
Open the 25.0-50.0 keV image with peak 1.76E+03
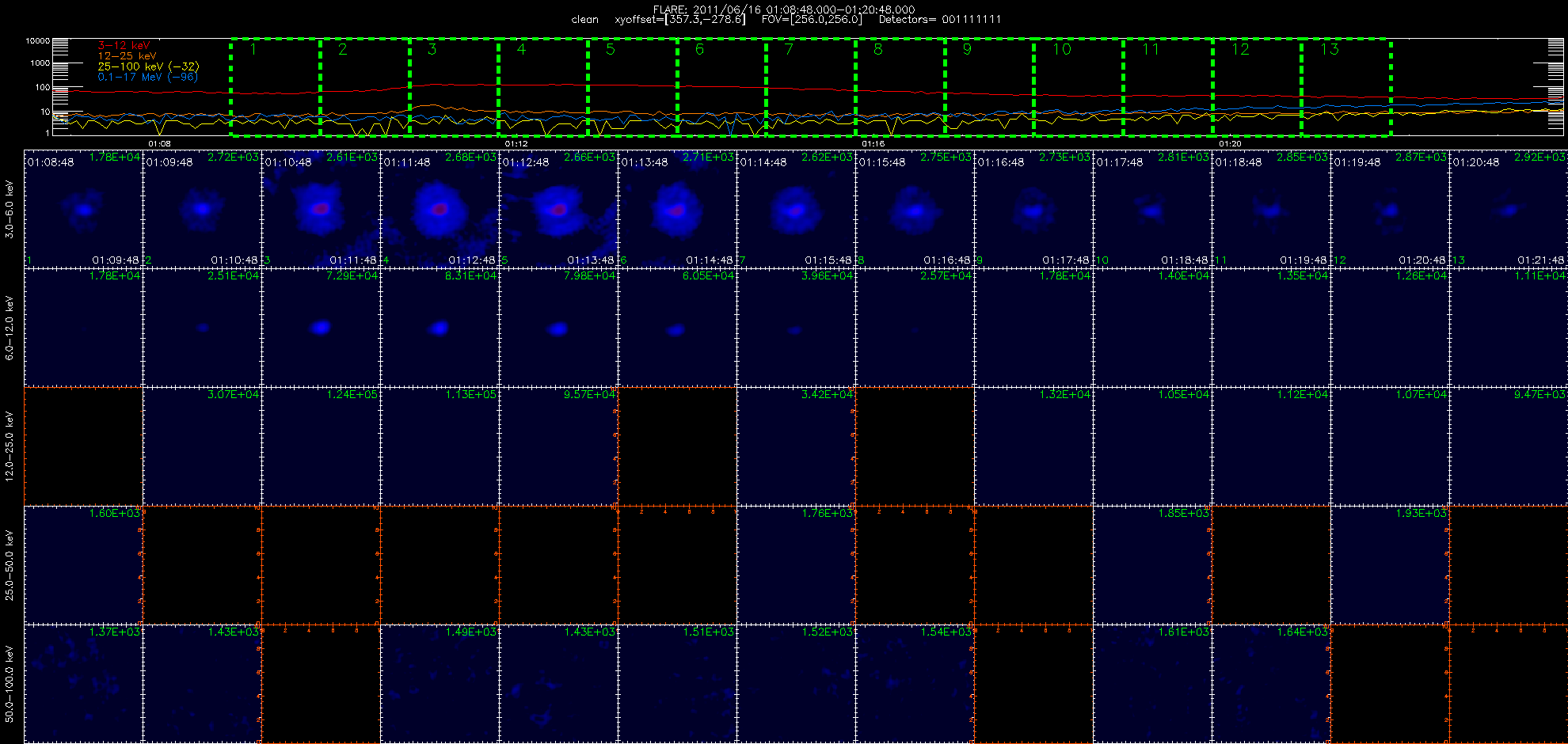coord(796,565)
